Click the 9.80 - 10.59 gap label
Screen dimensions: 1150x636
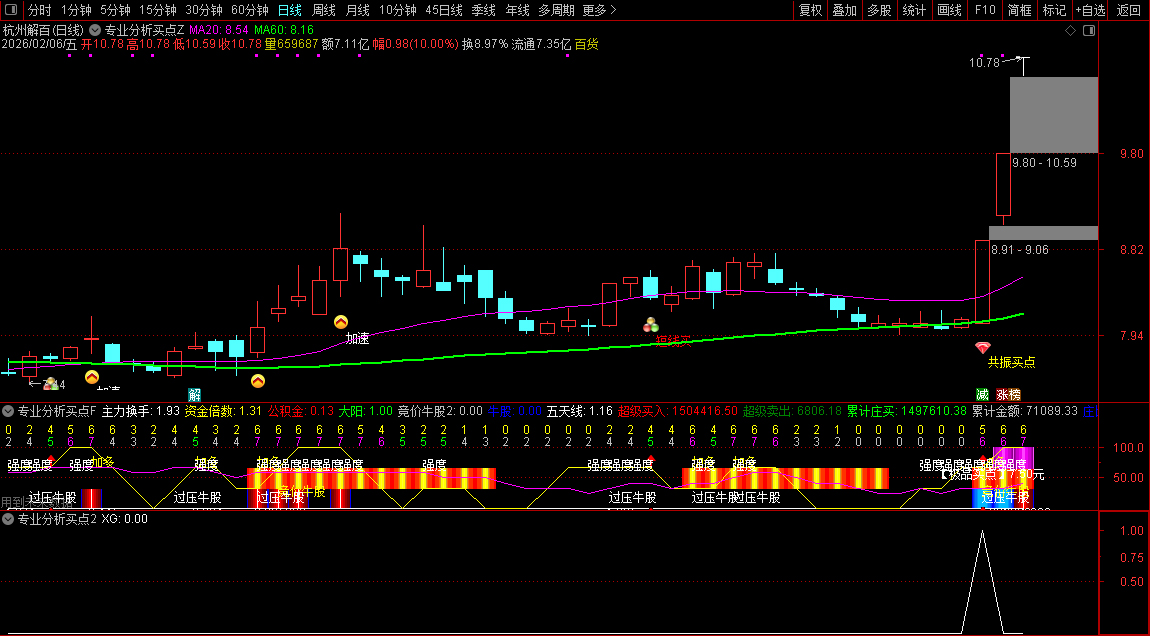click(1044, 163)
